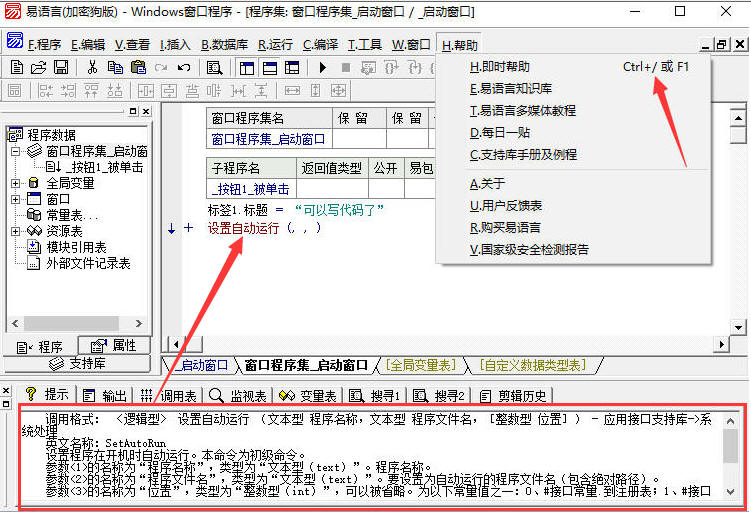
Task: Toggle the left work-panel visibility toolbar button
Action: click(x=247, y=68)
